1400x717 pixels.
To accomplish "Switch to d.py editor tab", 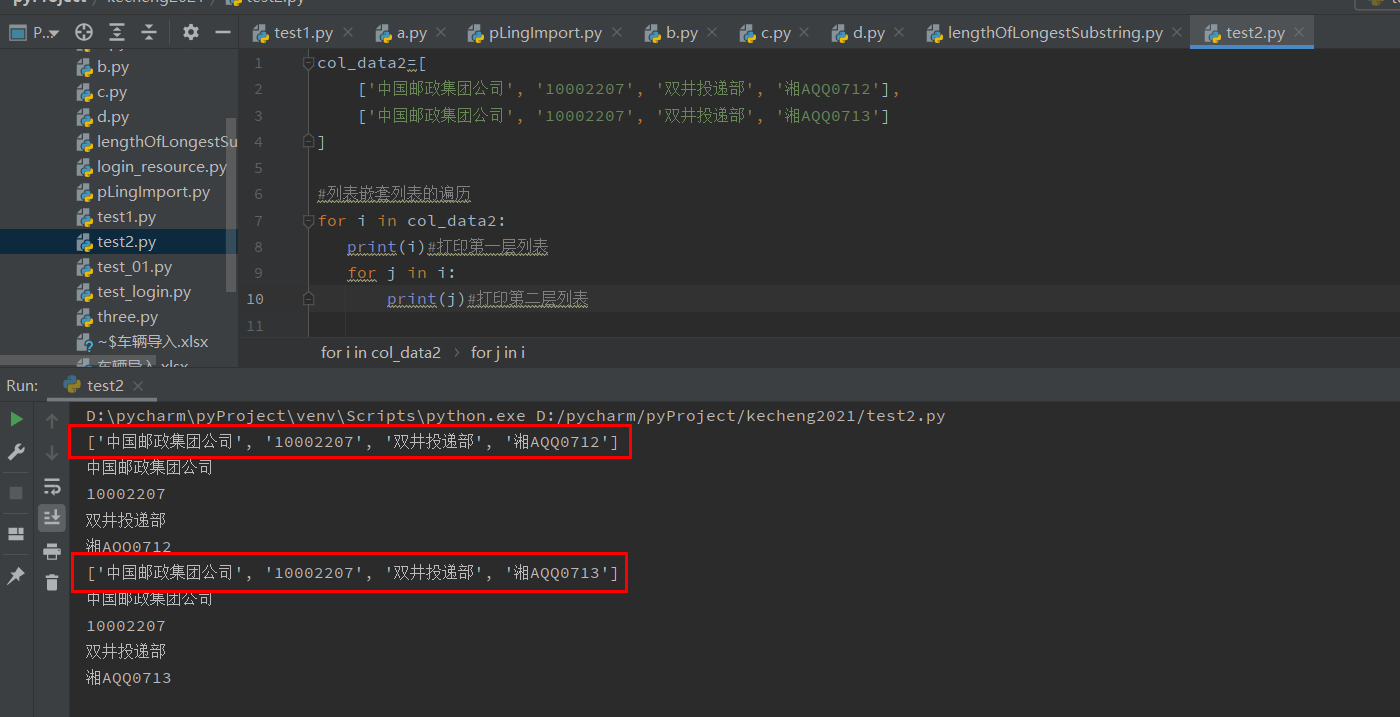I will pyautogui.click(x=869, y=33).
